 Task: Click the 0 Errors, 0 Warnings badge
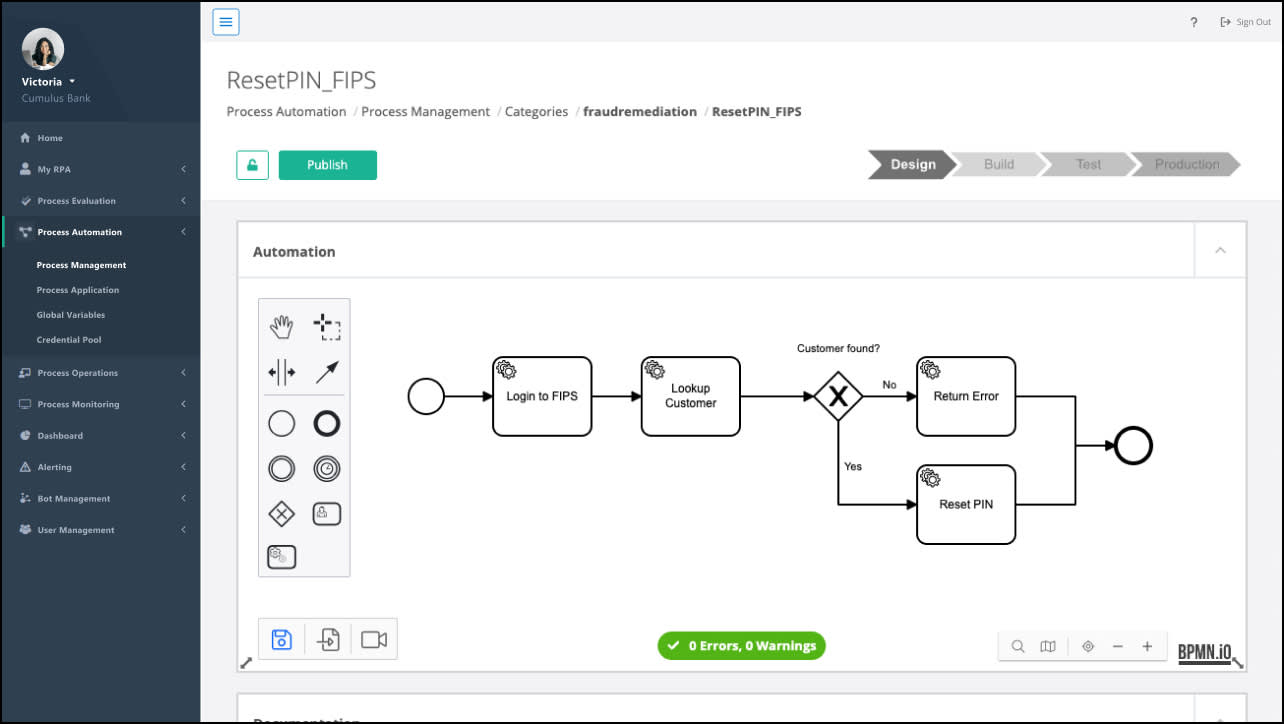[742, 646]
